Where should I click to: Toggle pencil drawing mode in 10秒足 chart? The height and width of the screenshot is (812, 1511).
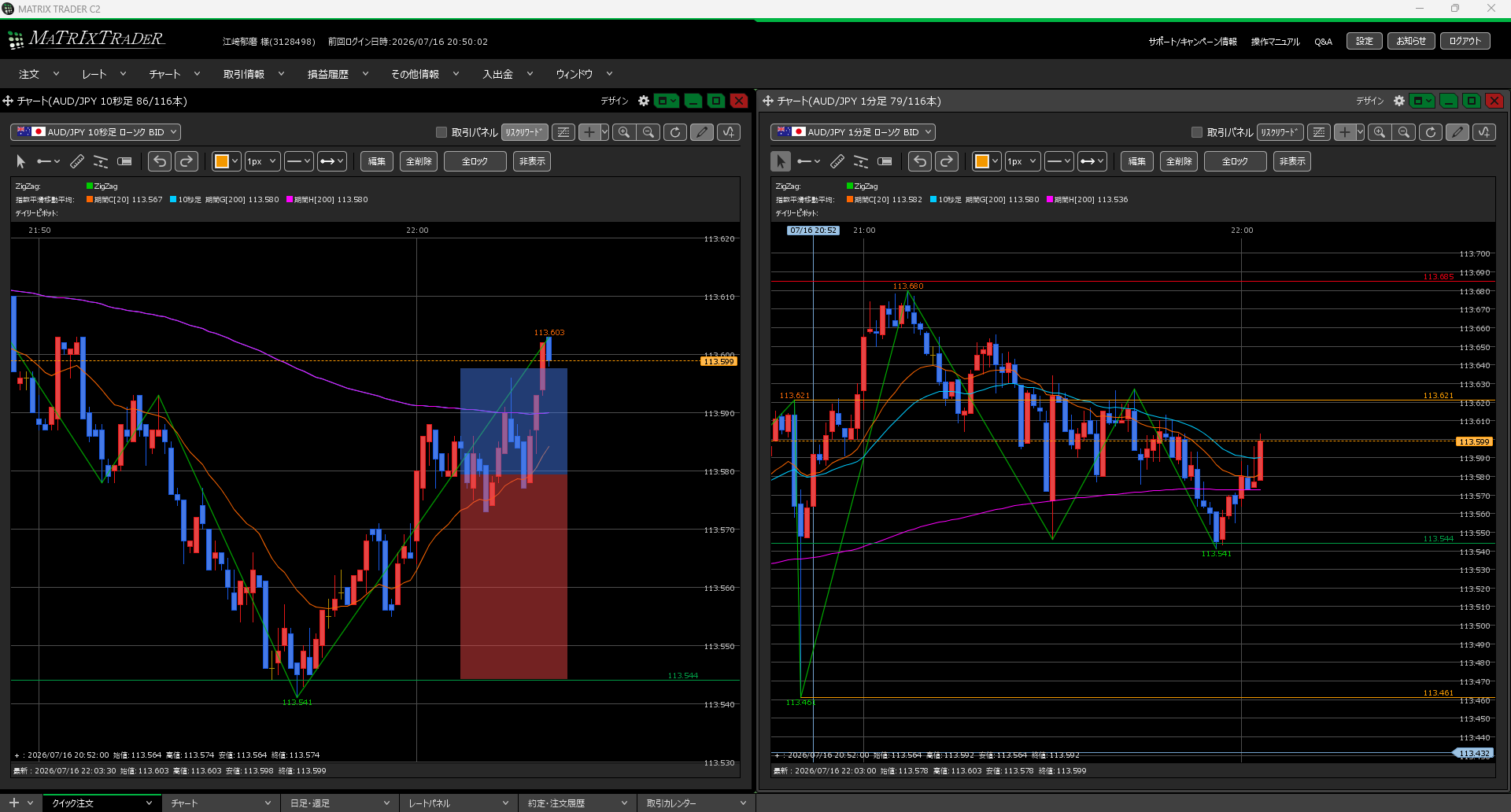point(702,132)
